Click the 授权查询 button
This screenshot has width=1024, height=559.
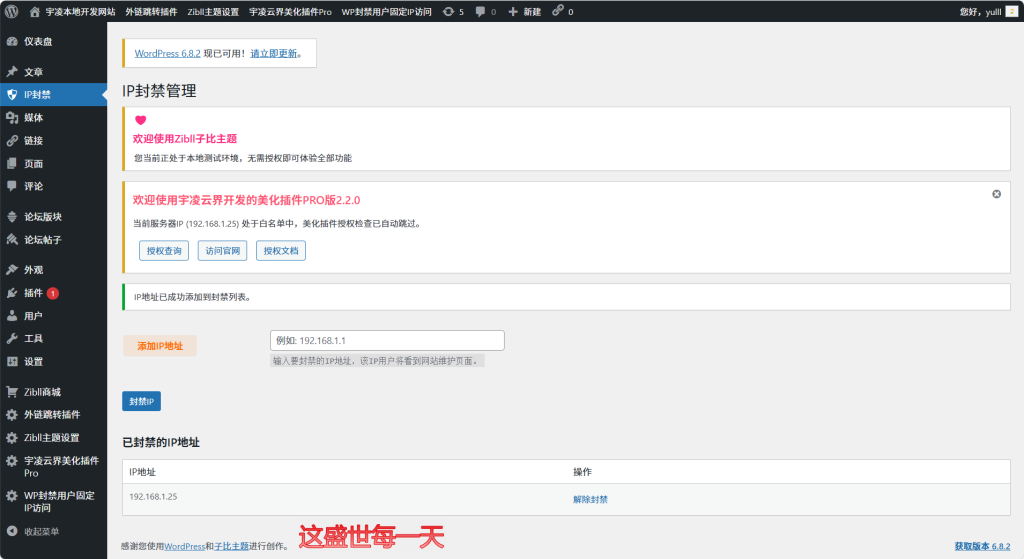164,251
